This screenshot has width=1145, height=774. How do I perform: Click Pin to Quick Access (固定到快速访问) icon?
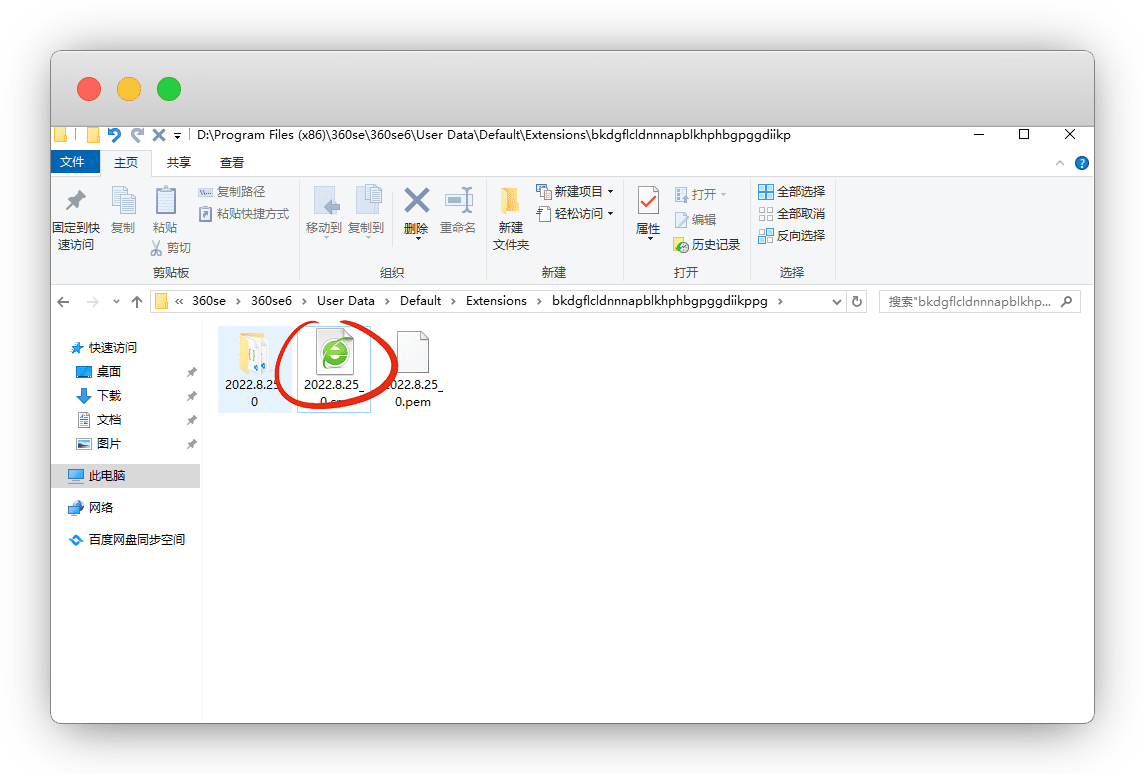point(75,203)
